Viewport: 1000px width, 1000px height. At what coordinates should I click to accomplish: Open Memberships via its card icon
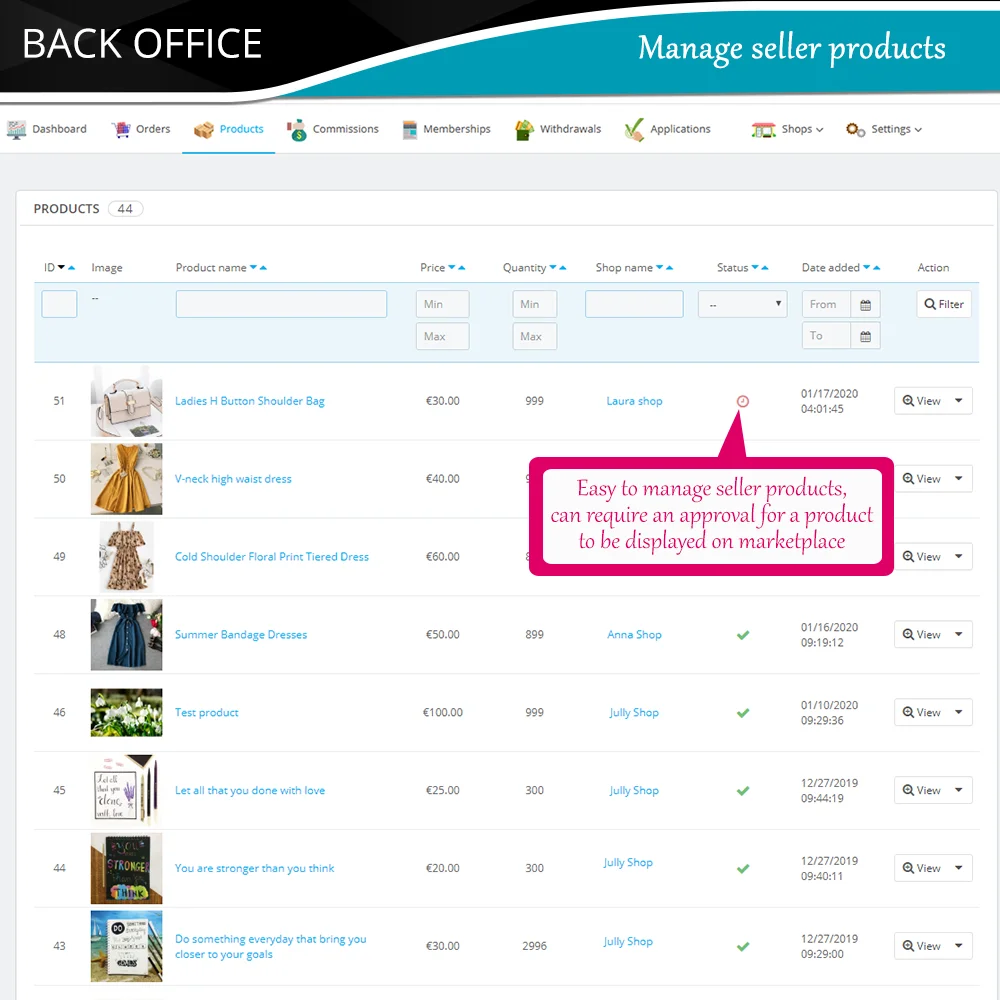tap(408, 128)
